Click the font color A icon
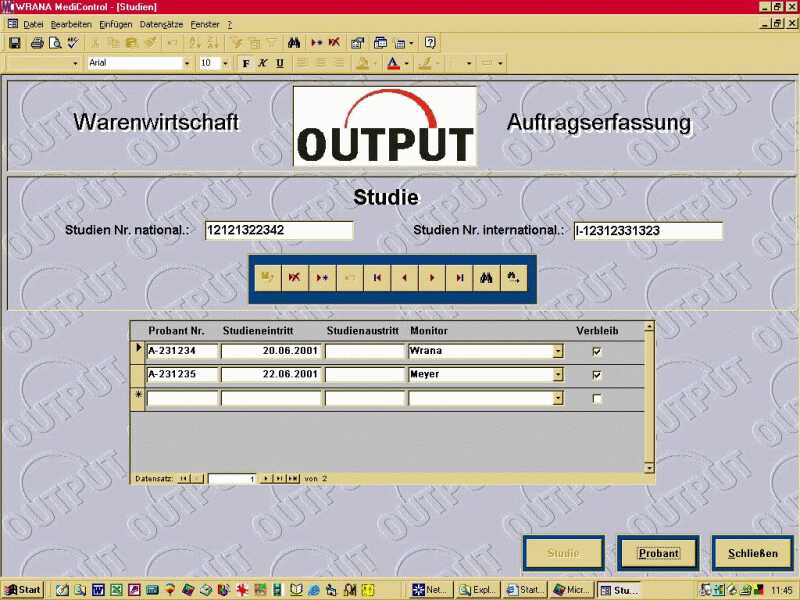800x600 pixels. click(x=393, y=63)
